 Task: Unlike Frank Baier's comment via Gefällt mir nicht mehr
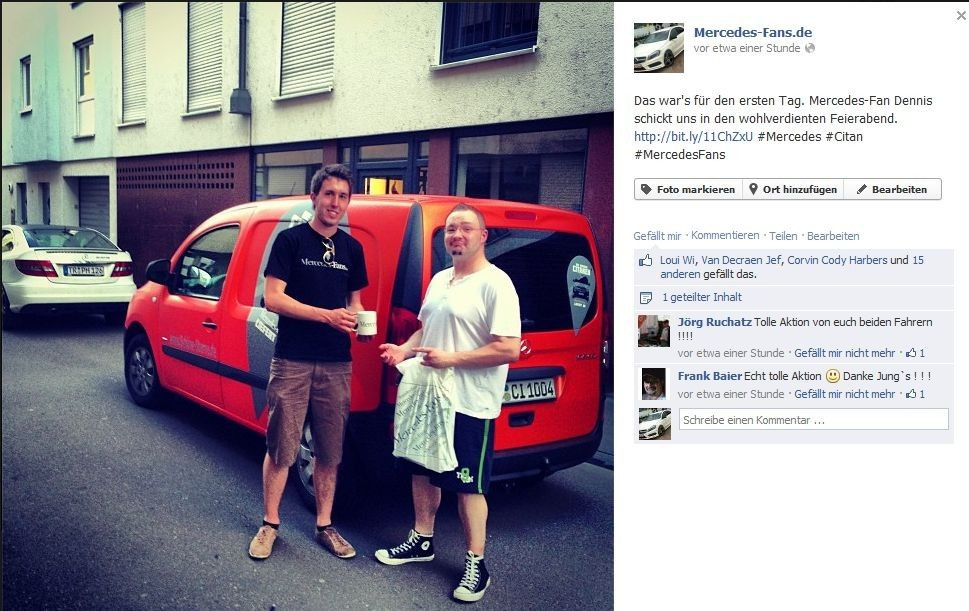click(844, 394)
